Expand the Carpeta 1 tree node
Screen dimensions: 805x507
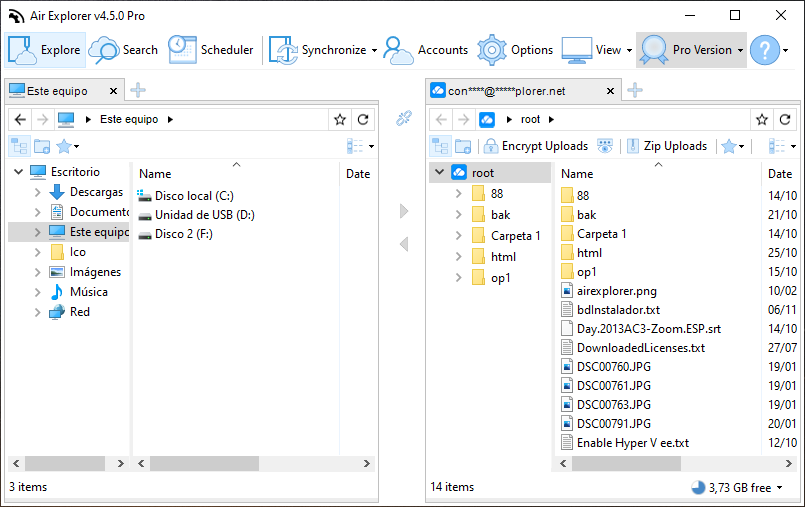click(x=458, y=236)
